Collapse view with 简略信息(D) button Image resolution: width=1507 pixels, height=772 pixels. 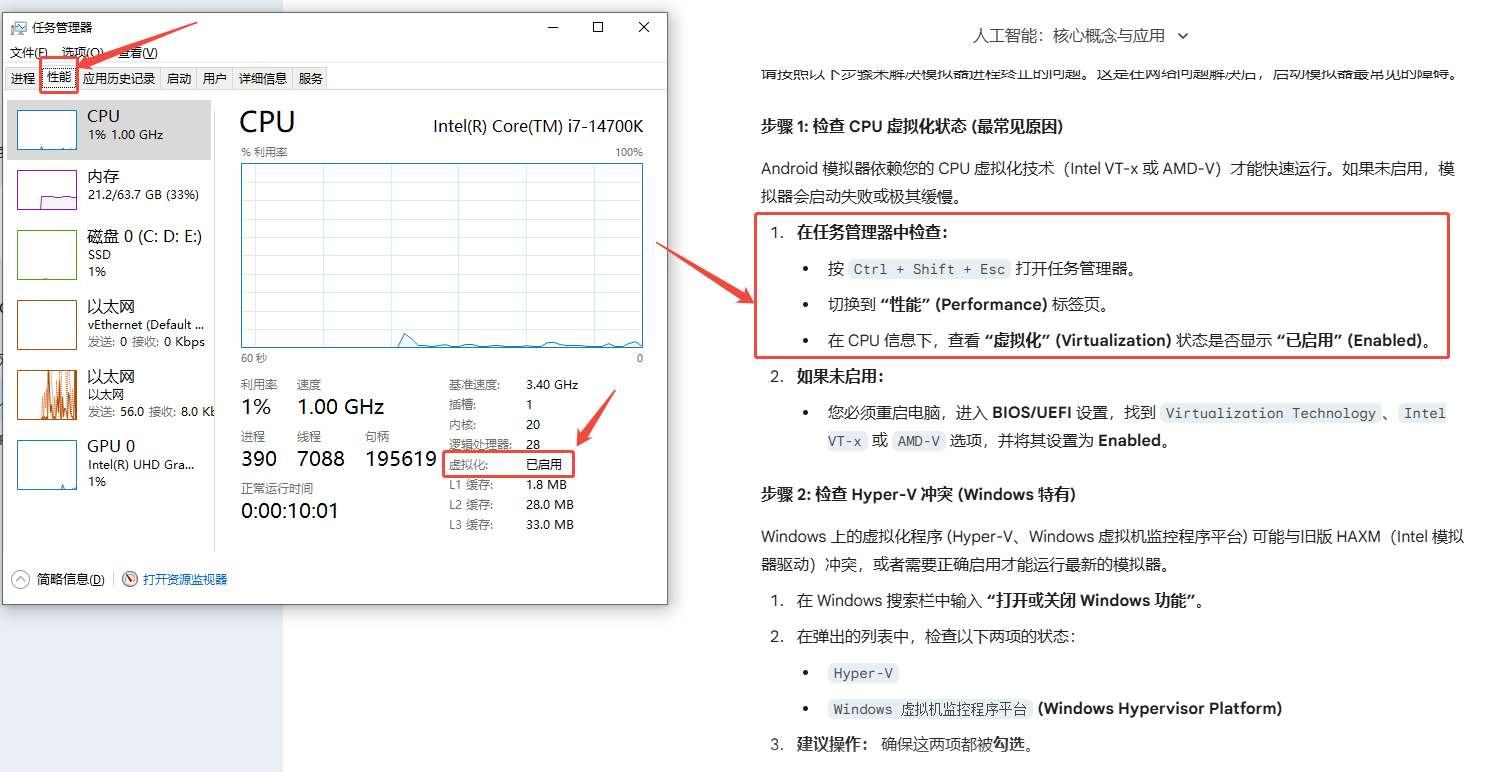pos(70,579)
